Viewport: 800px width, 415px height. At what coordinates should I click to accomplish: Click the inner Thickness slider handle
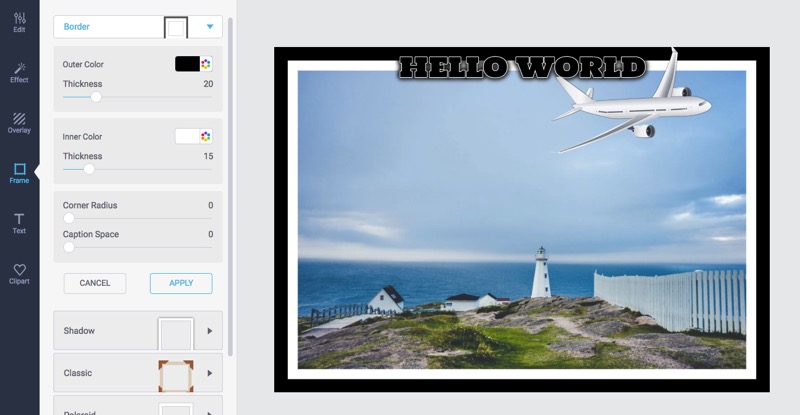[x=89, y=169]
